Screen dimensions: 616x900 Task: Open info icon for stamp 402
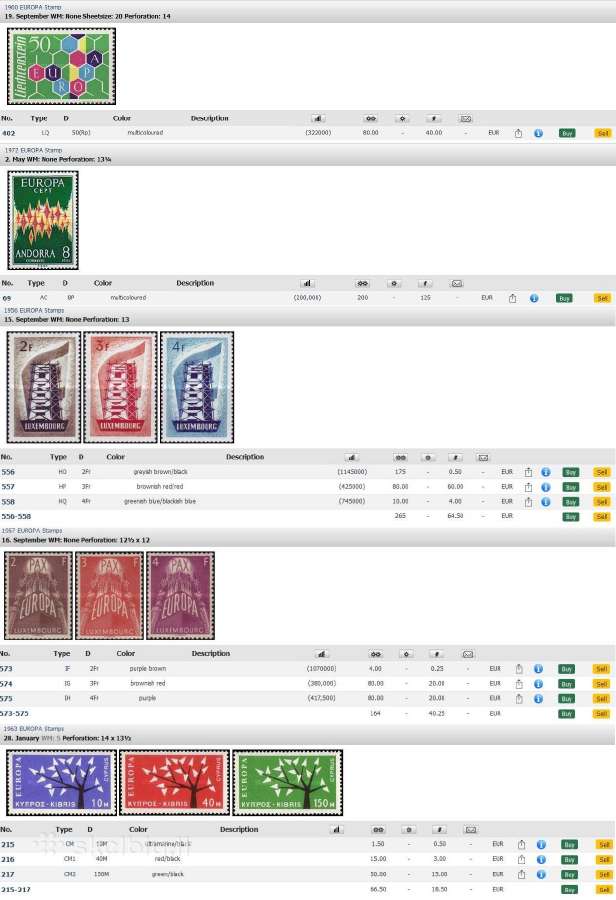538,133
